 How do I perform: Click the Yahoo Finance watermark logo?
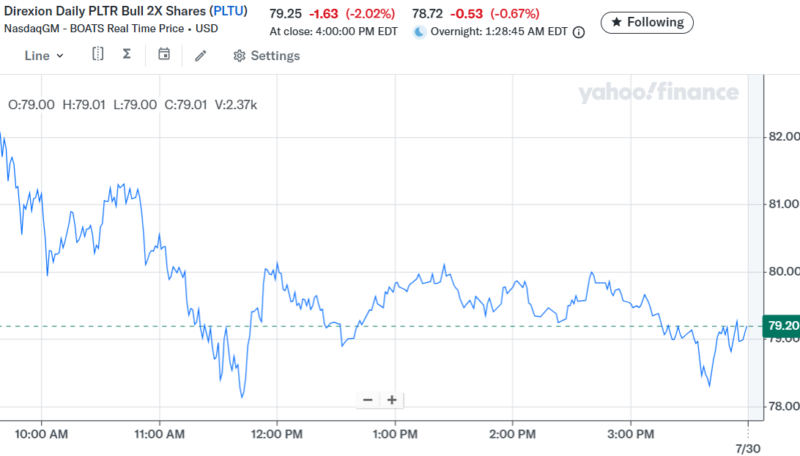657,94
